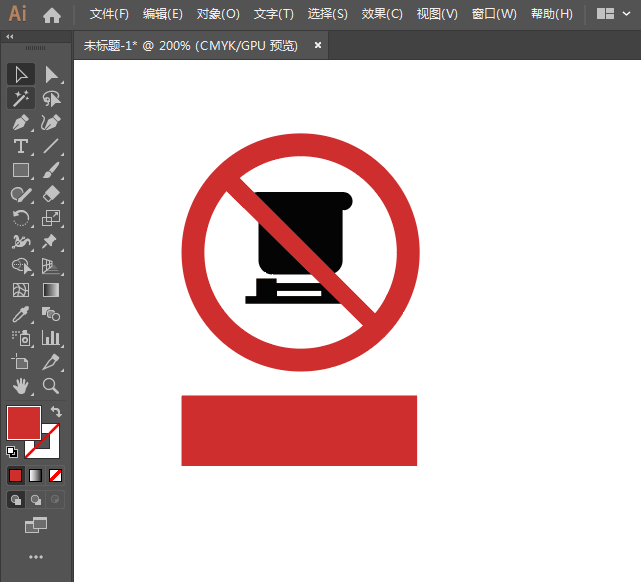This screenshot has width=641, height=582.
Task: Select the Direct Selection tool
Action: [x=51, y=74]
